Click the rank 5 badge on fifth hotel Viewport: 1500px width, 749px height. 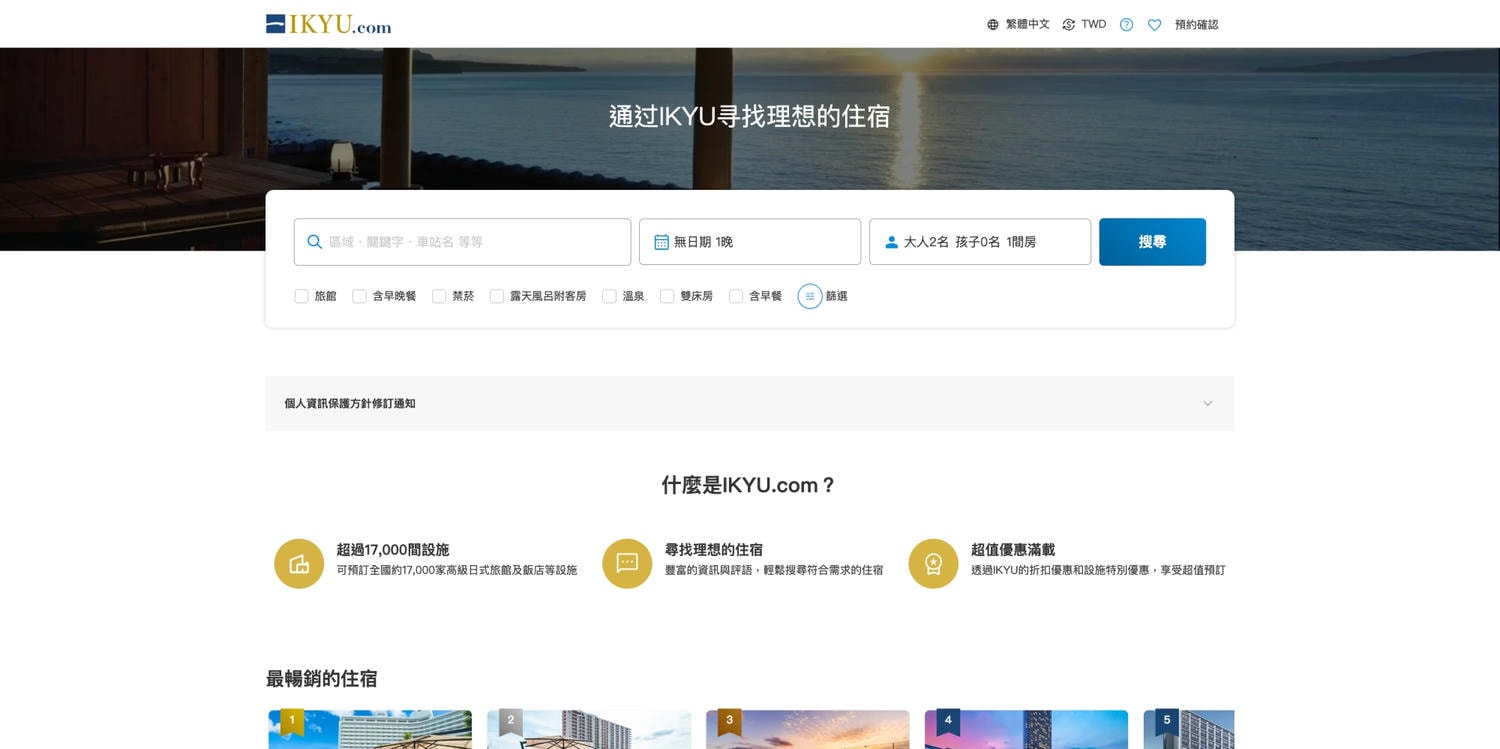point(1167,721)
